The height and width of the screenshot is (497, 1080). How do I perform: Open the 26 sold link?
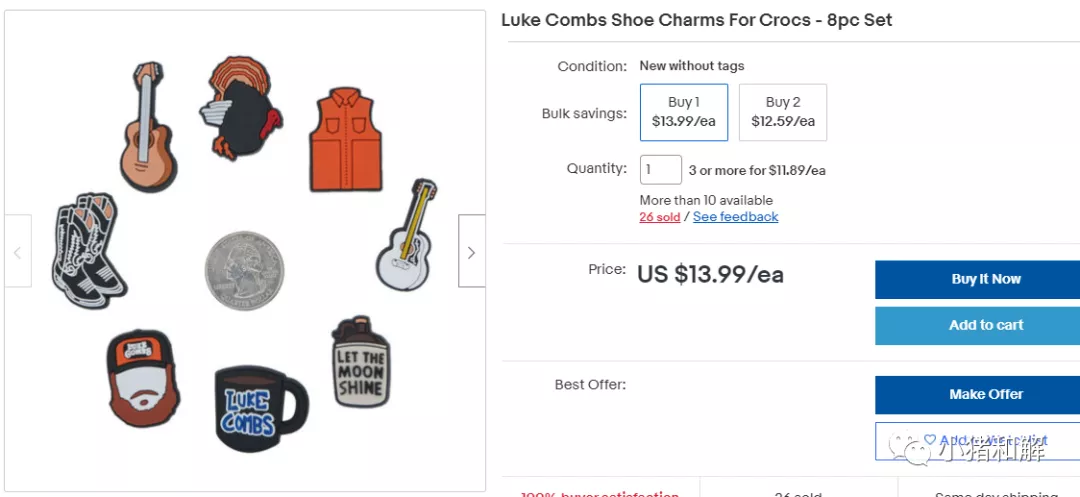click(x=659, y=217)
